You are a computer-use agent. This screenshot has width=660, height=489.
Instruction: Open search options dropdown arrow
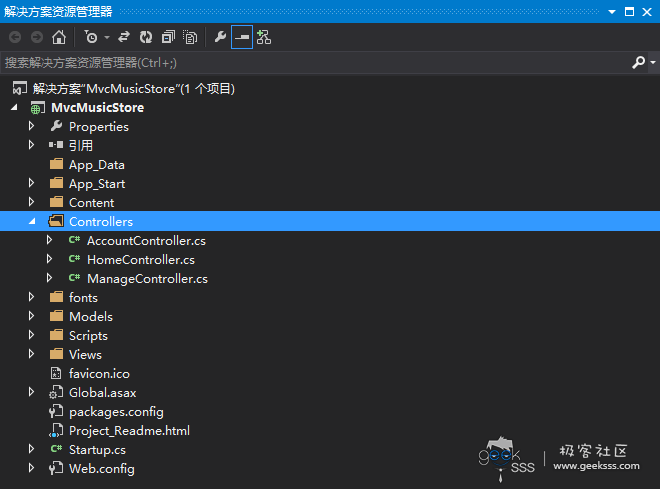653,63
